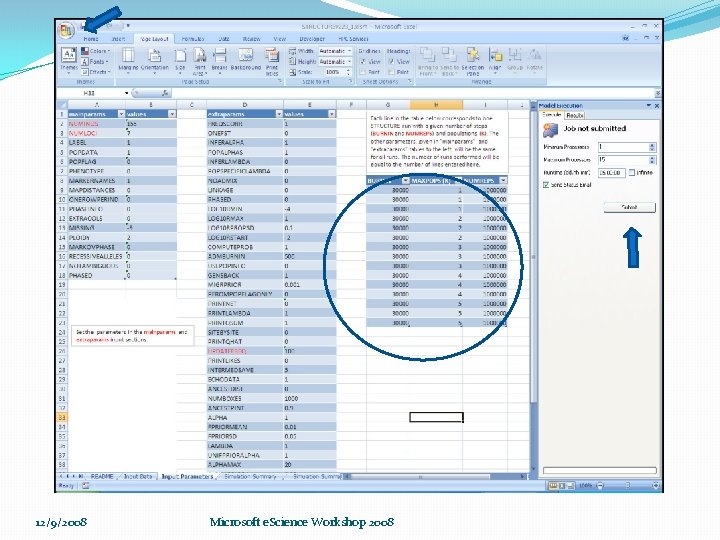This screenshot has width=720, height=540.
Task: Toggle Gridlines View checkbox
Action: pos(363,62)
